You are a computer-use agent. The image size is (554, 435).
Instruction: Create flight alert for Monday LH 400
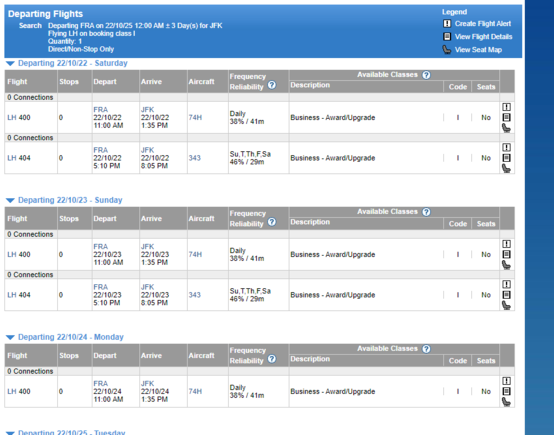pos(506,381)
